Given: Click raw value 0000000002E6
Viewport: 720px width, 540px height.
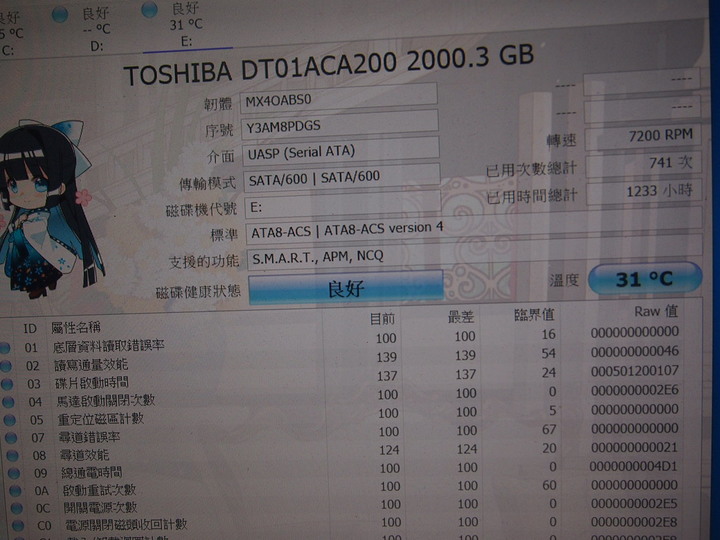Looking at the screenshot, I should [635, 390].
